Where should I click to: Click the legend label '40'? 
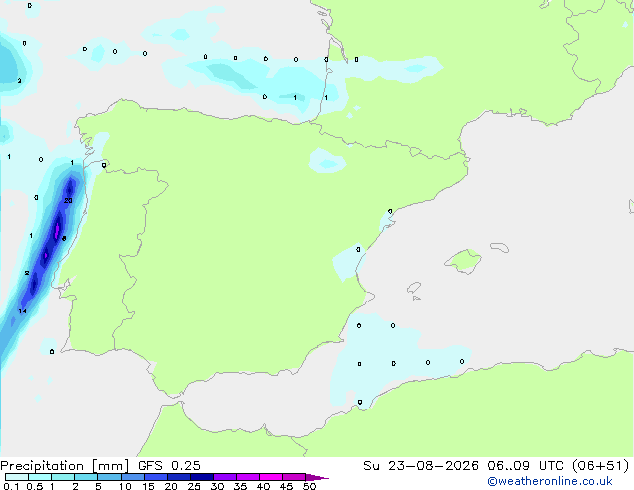point(263,486)
